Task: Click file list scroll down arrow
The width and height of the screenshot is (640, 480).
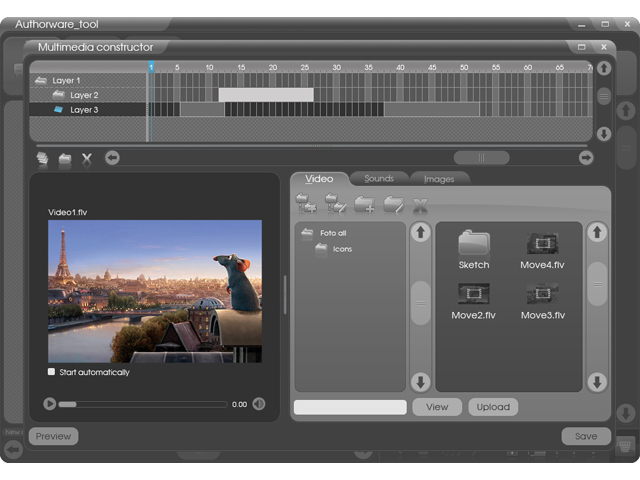Action: (x=597, y=382)
